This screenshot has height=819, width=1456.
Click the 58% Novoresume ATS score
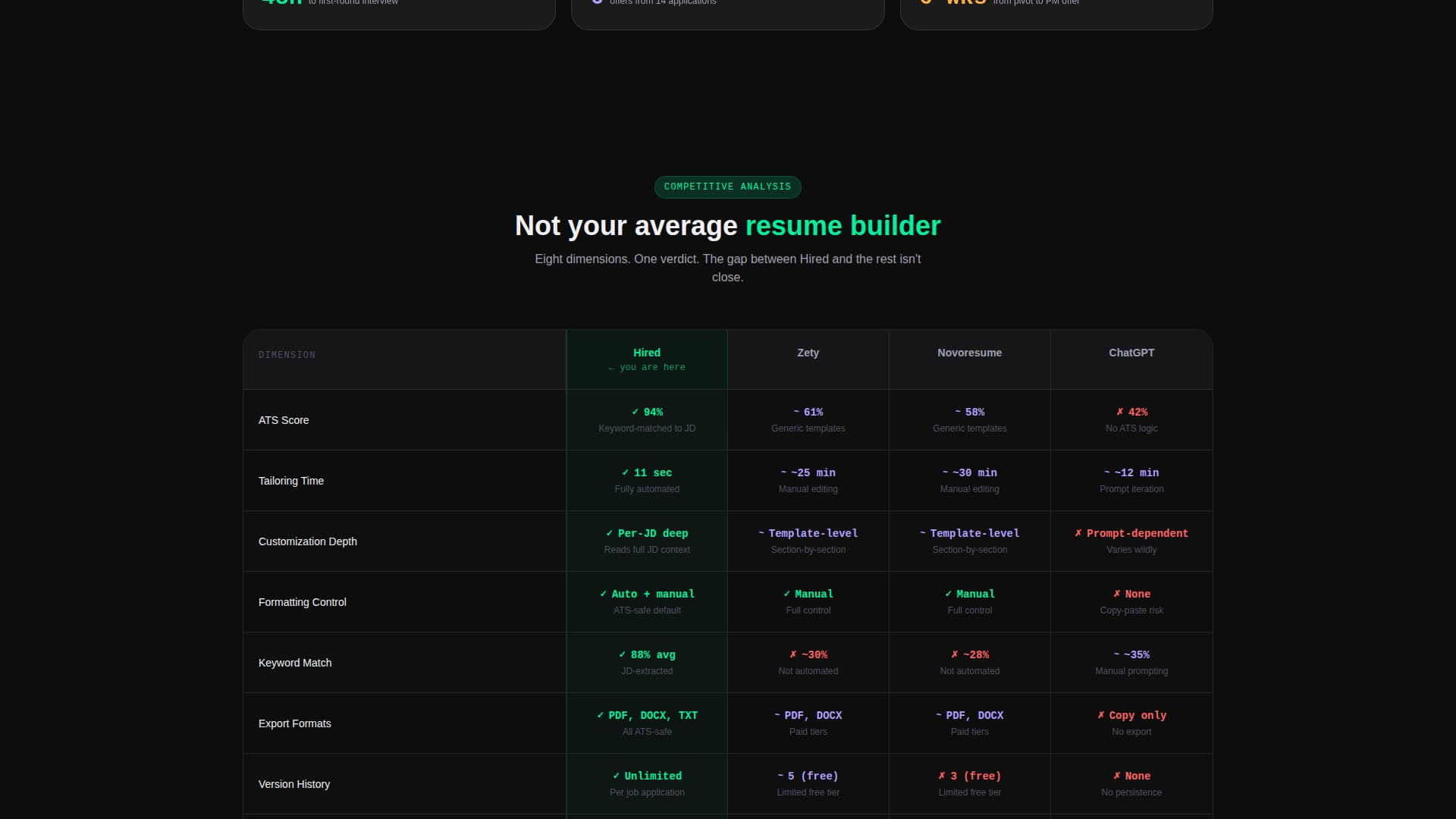click(x=970, y=412)
